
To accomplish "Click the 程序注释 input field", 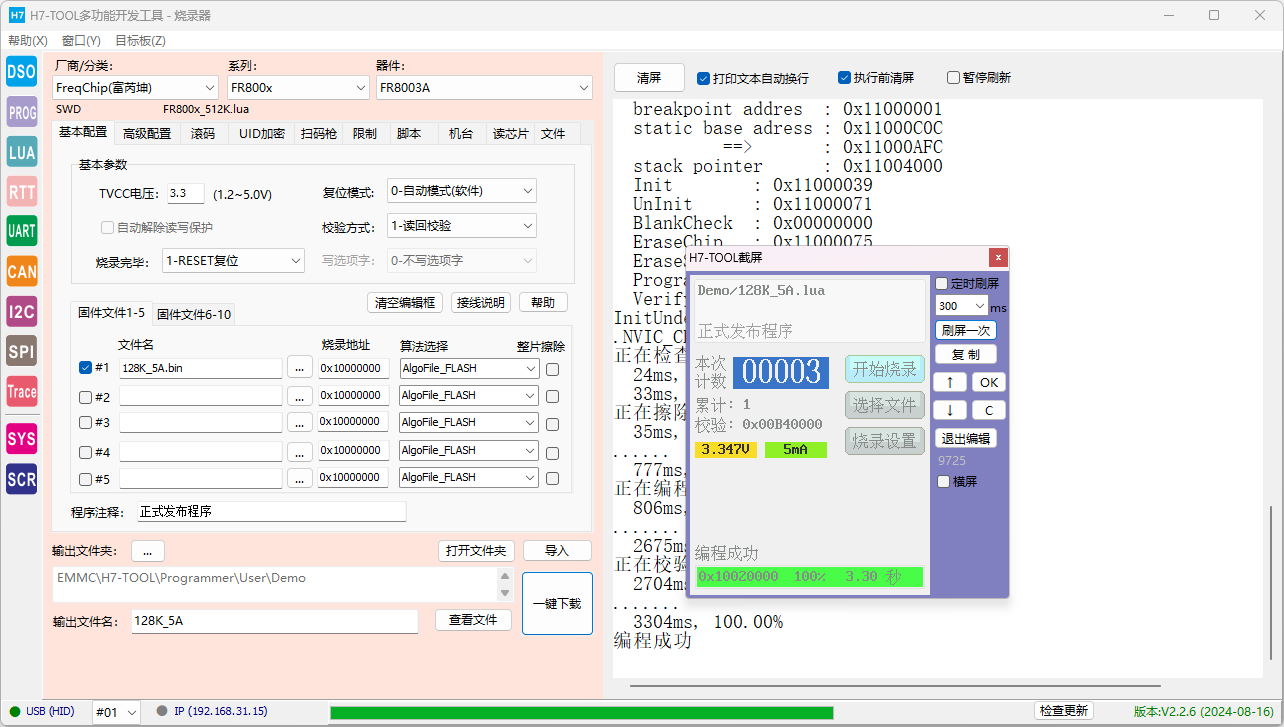I will click(272, 512).
